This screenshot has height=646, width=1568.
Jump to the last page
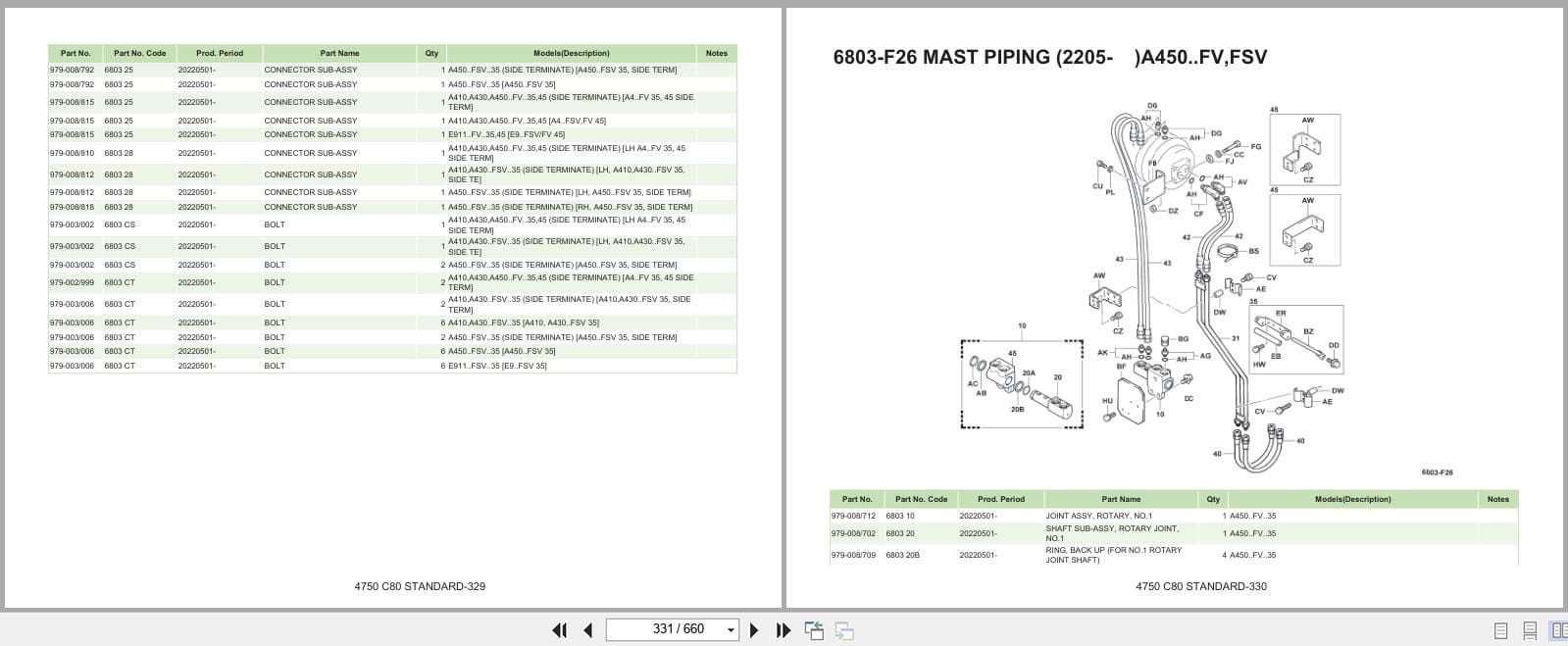point(784,630)
